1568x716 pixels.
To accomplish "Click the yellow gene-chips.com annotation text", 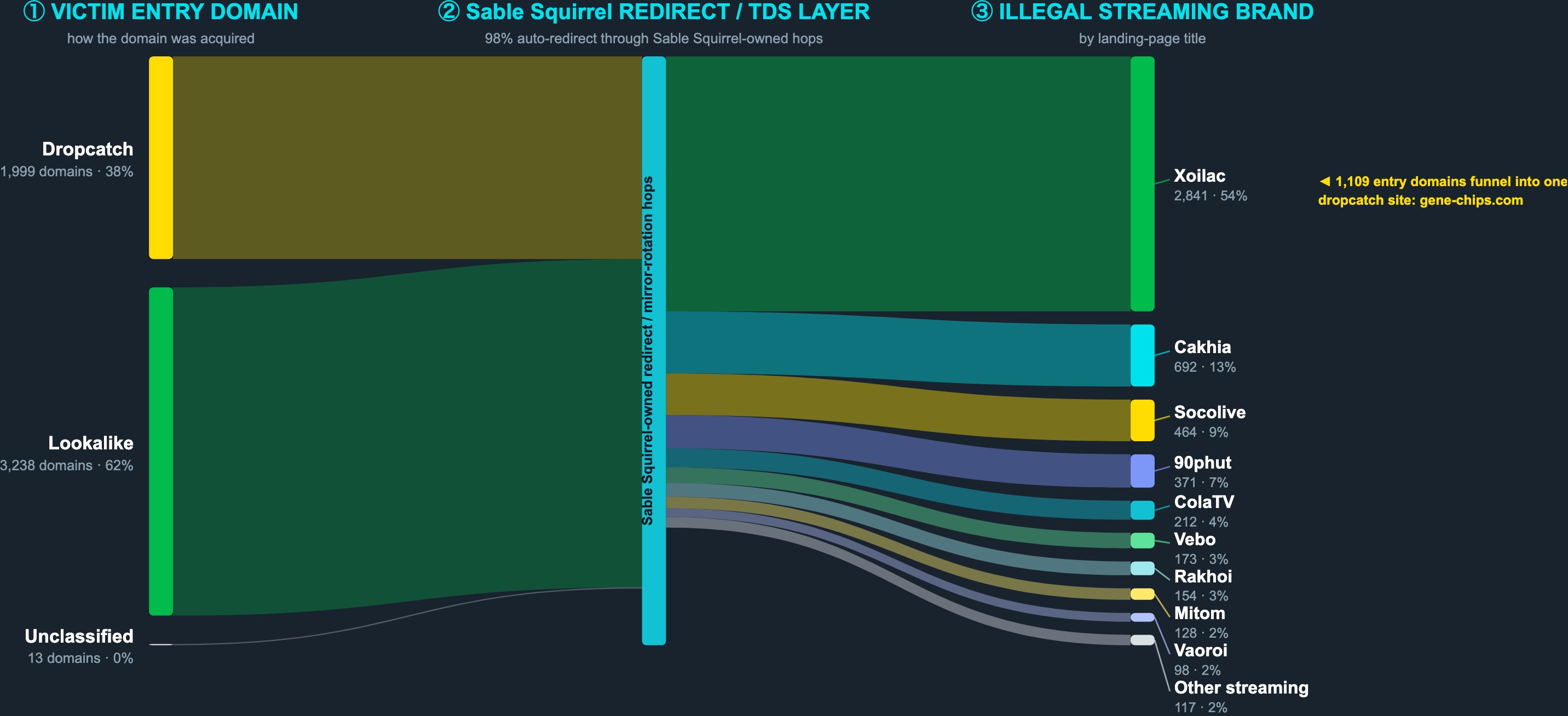I will point(1443,191).
